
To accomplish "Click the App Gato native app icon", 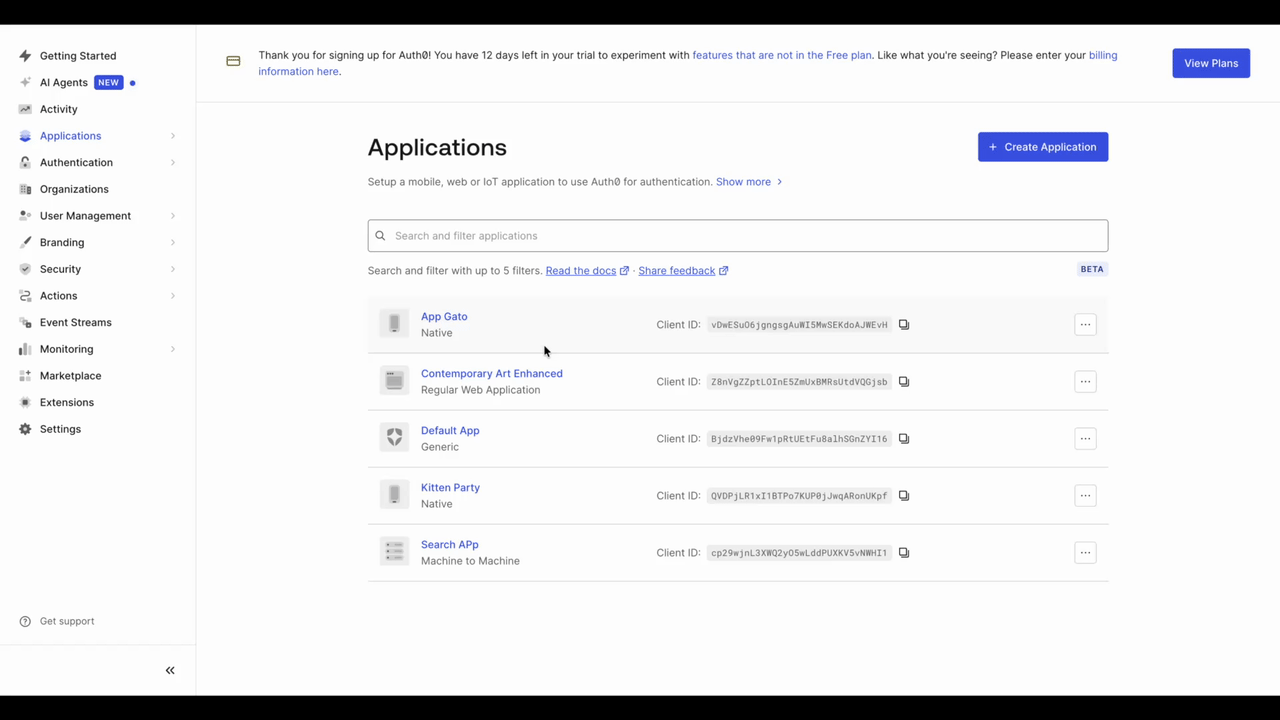I will (394, 324).
